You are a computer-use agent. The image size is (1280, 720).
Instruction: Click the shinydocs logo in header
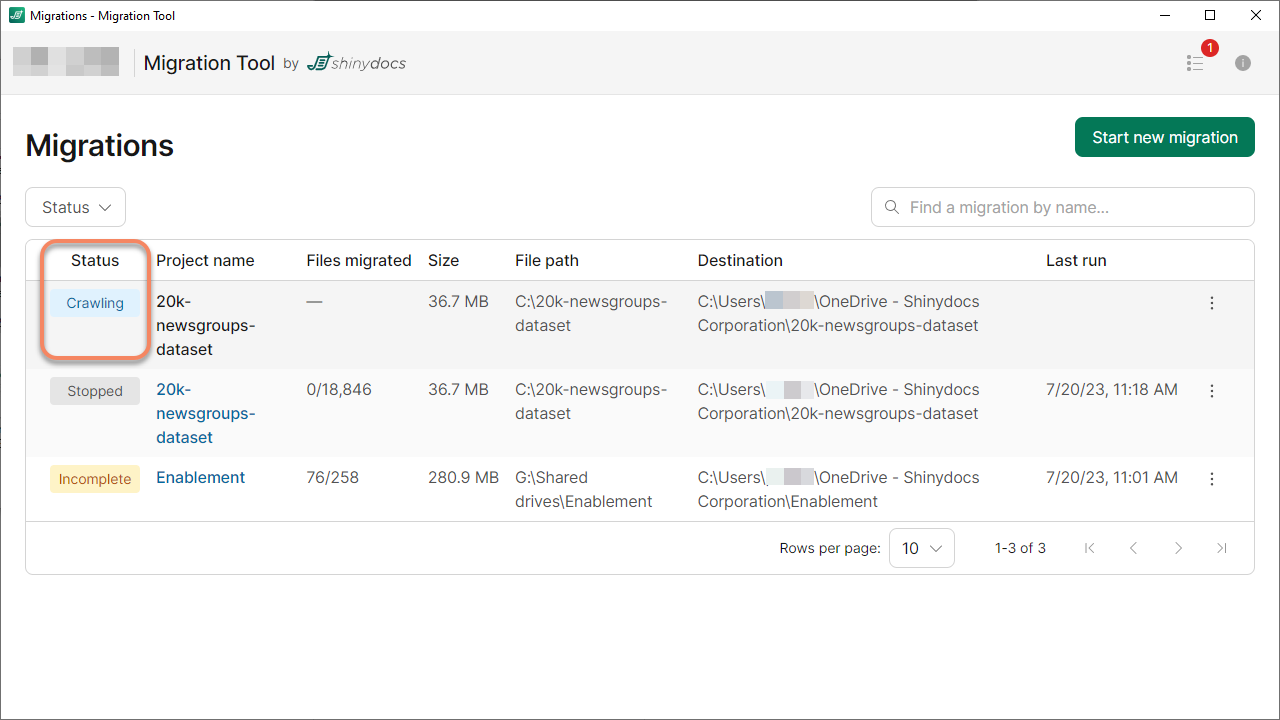coord(356,63)
